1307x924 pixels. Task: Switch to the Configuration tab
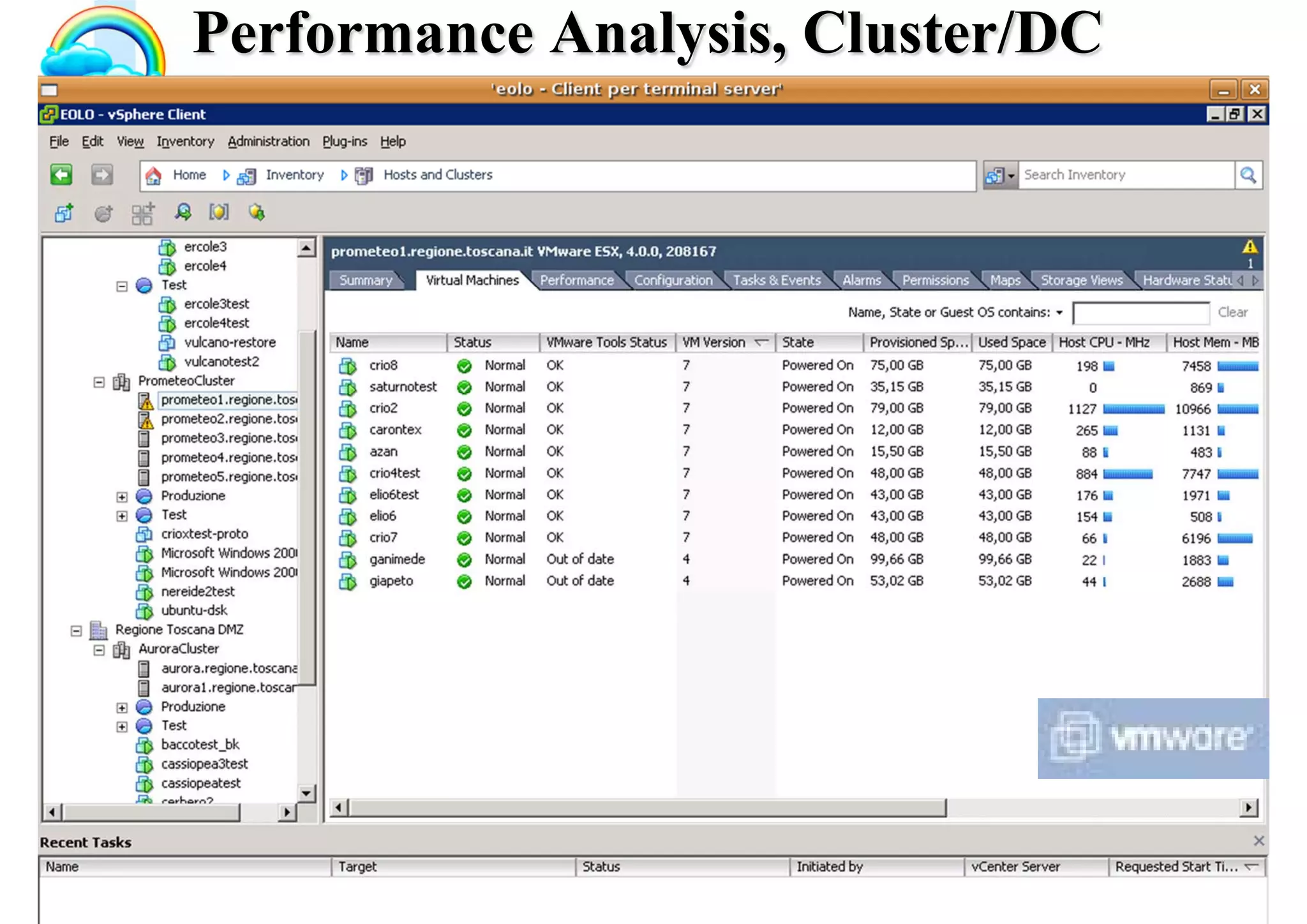[x=673, y=280]
